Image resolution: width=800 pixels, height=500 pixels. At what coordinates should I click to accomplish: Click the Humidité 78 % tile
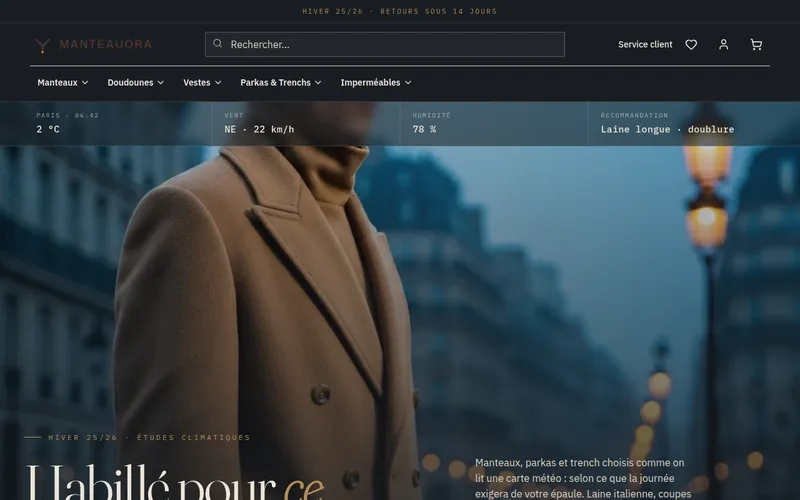click(494, 123)
